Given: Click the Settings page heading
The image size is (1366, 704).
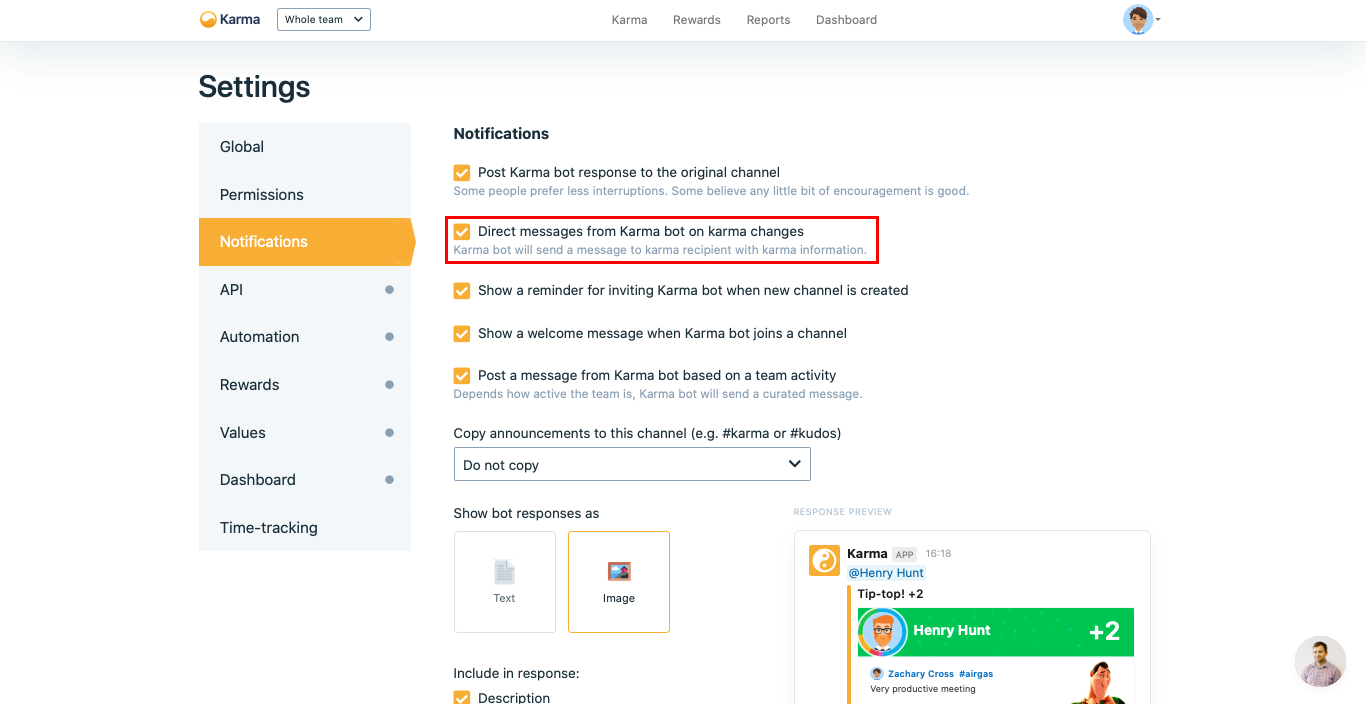Looking at the screenshot, I should point(254,87).
